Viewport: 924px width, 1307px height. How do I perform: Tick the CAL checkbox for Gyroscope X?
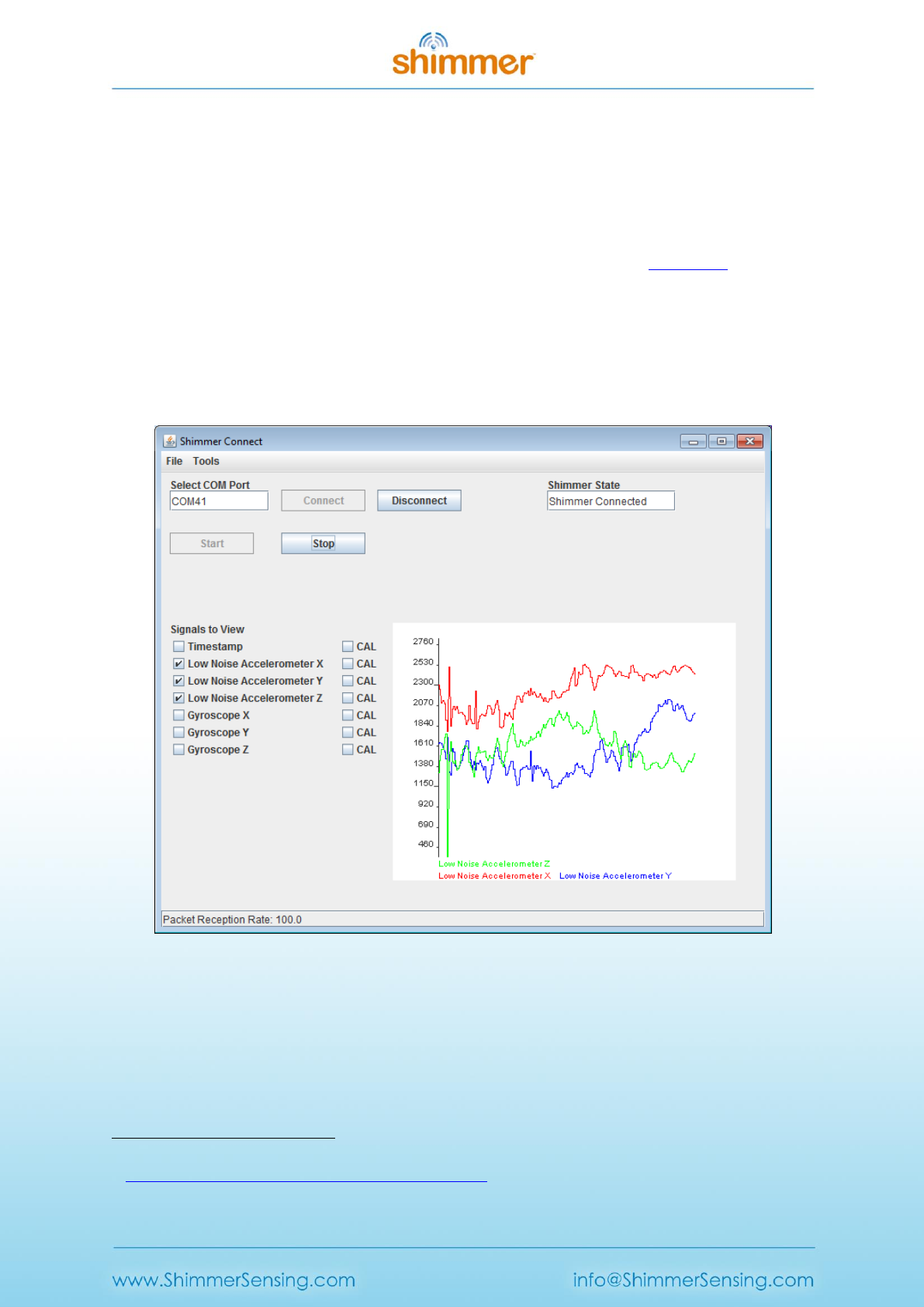coord(348,715)
